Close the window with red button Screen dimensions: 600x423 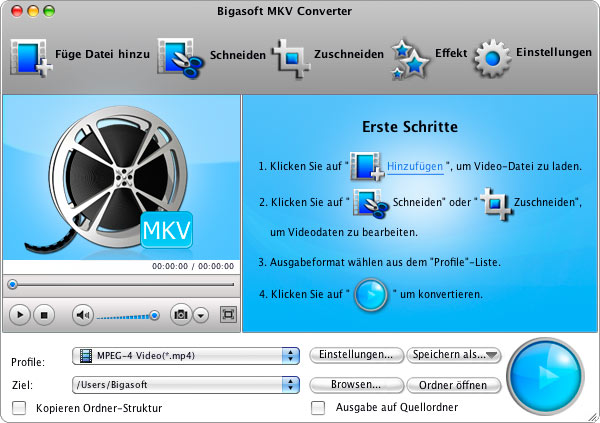17,11
